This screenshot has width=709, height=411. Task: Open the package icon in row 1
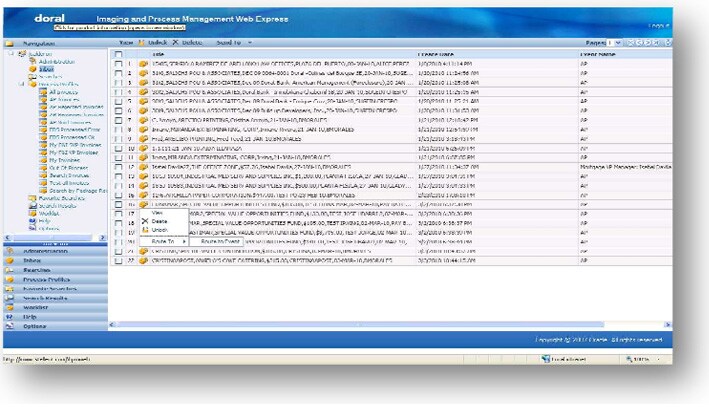point(143,64)
